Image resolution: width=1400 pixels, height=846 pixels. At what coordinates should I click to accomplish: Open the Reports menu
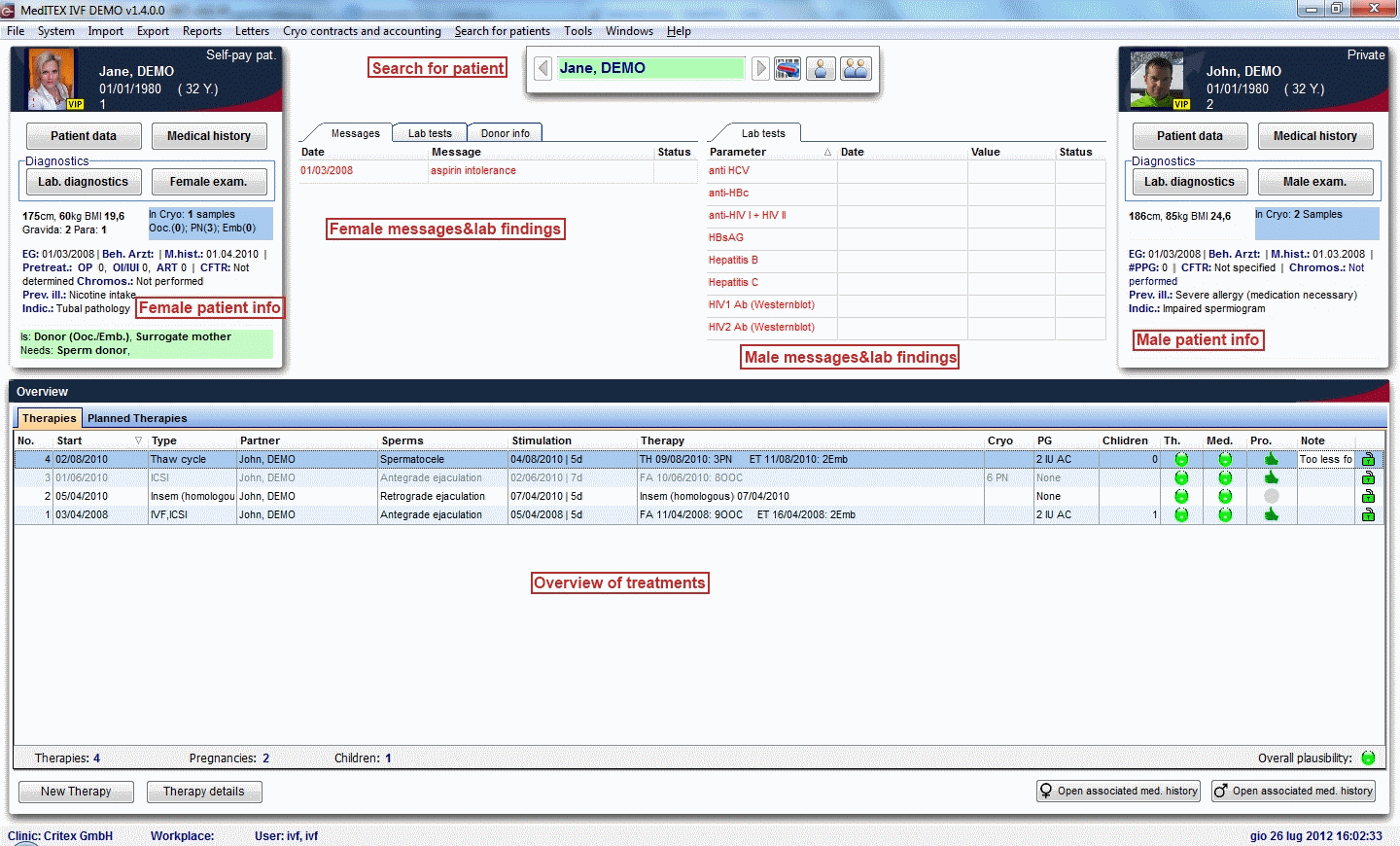(202, 31)
